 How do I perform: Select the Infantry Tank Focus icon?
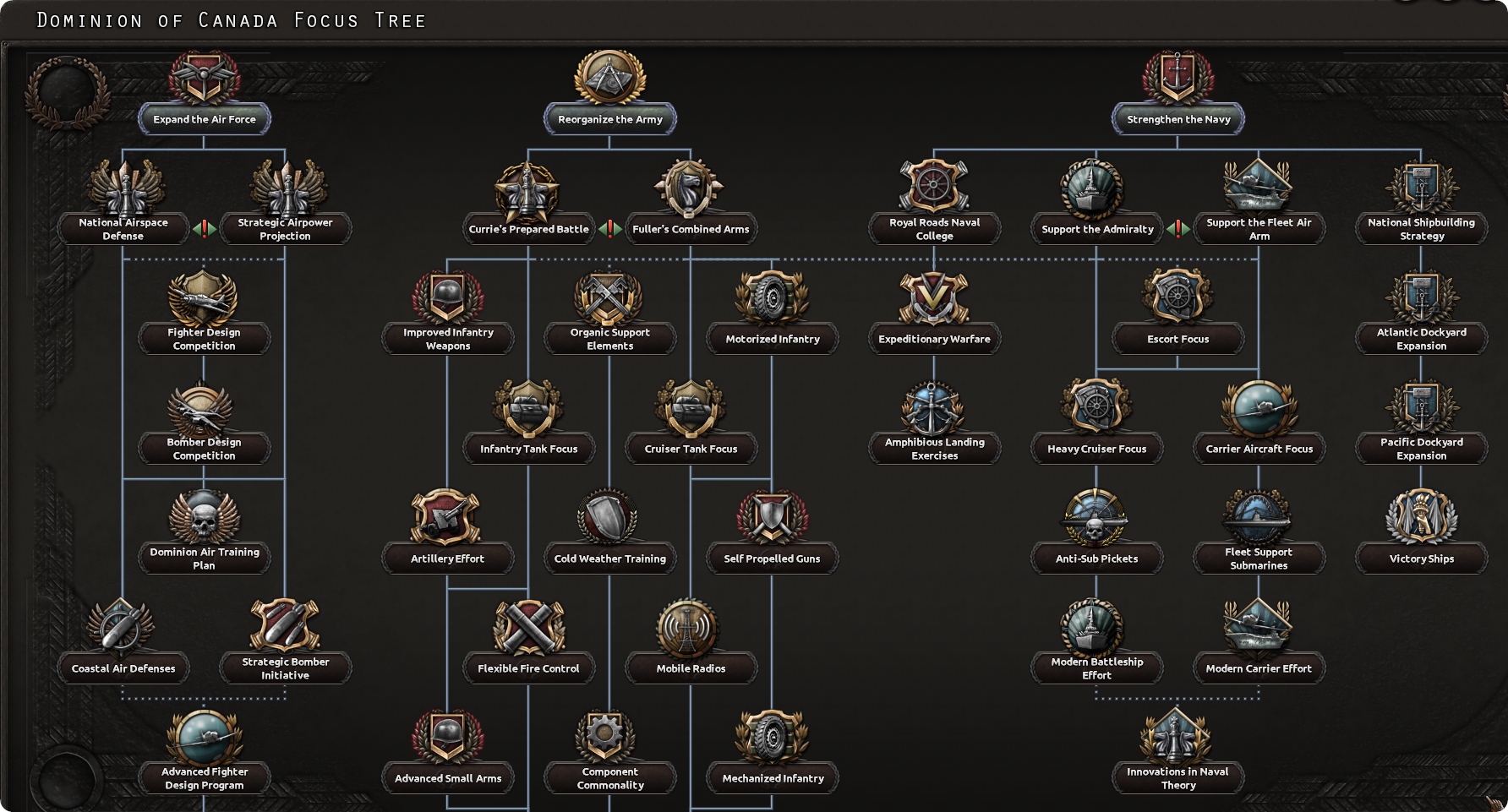[528, 408]
